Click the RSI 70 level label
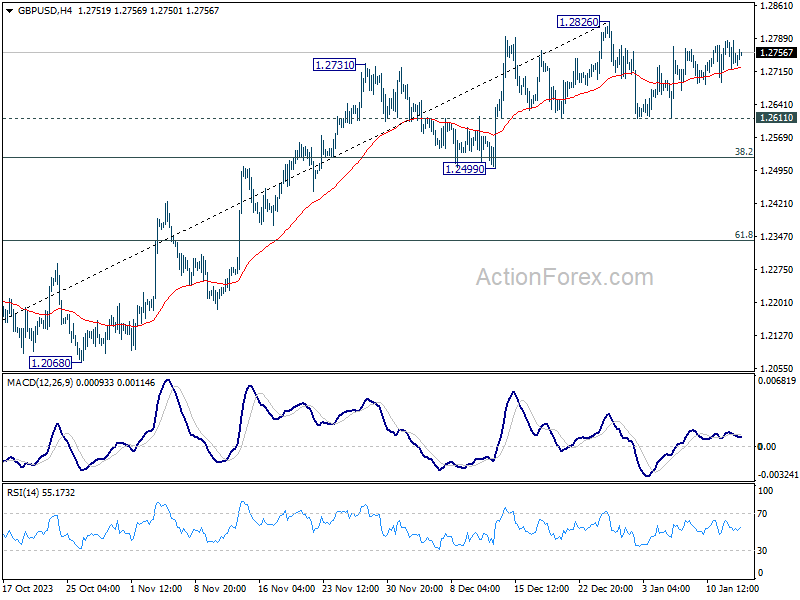This screenshot has width=800, height=600. [x=762, y=514]
